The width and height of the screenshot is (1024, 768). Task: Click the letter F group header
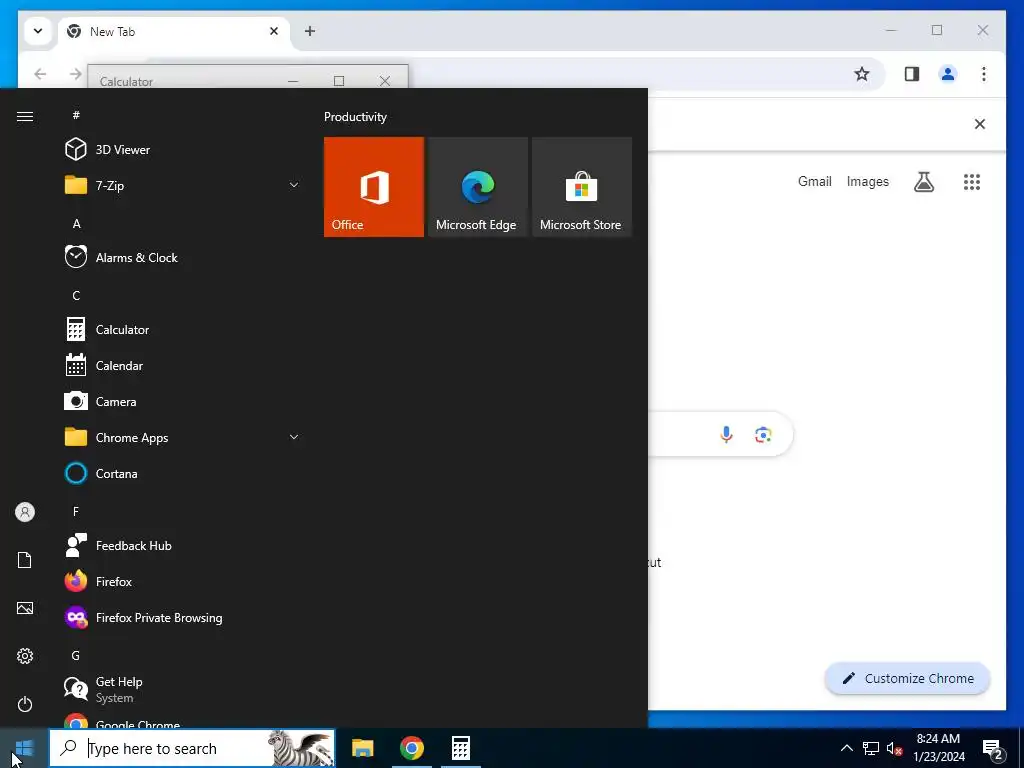76,511
